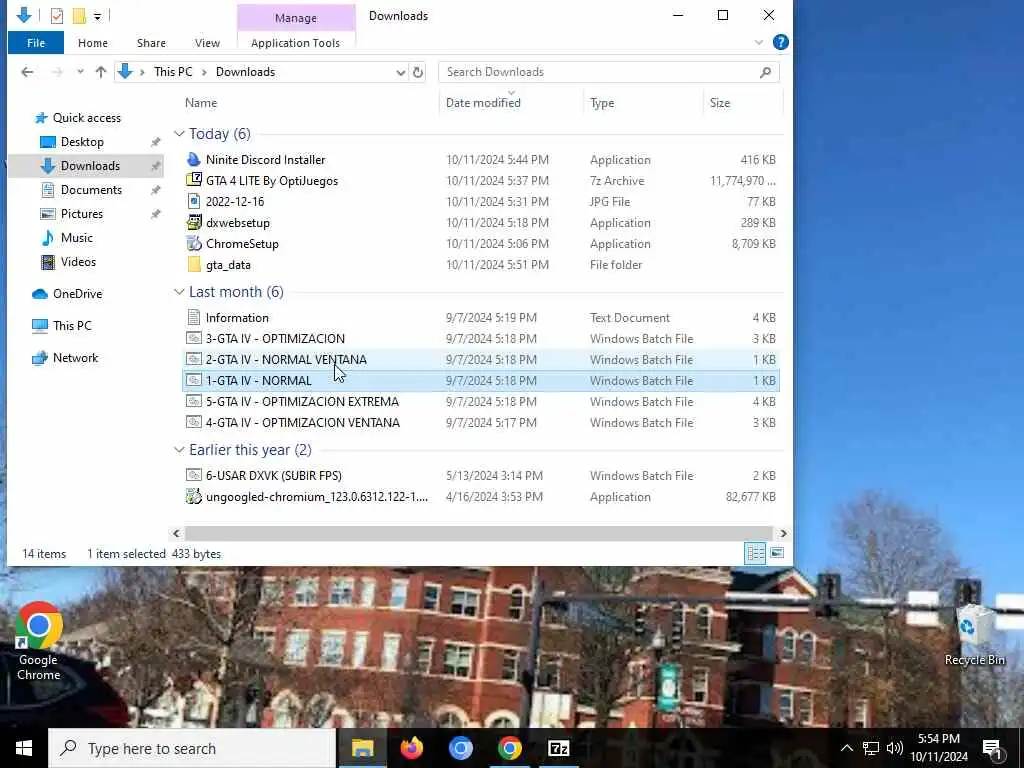Open the Notification center icon

(991, 748)
